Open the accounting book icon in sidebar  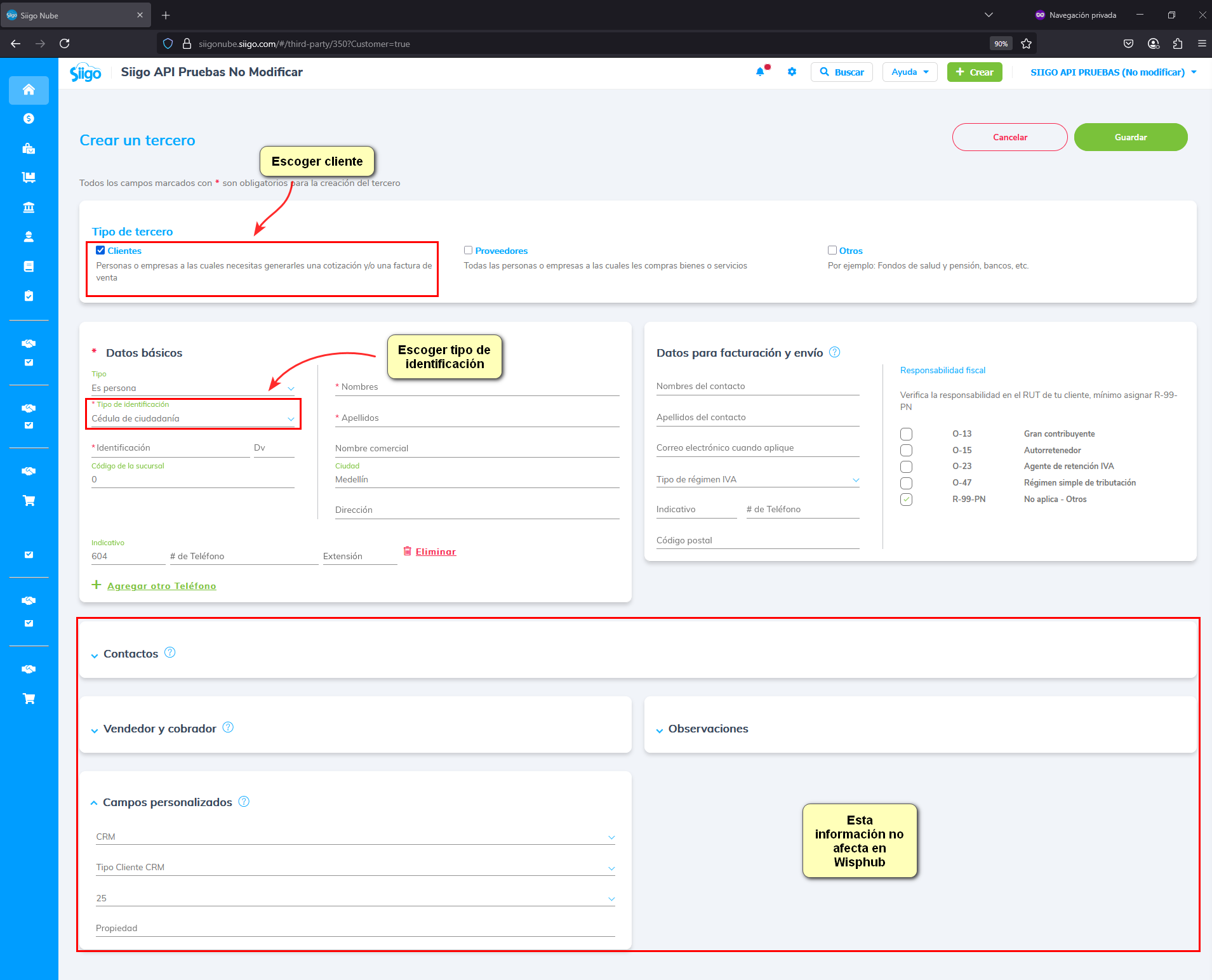pos(29,267)
